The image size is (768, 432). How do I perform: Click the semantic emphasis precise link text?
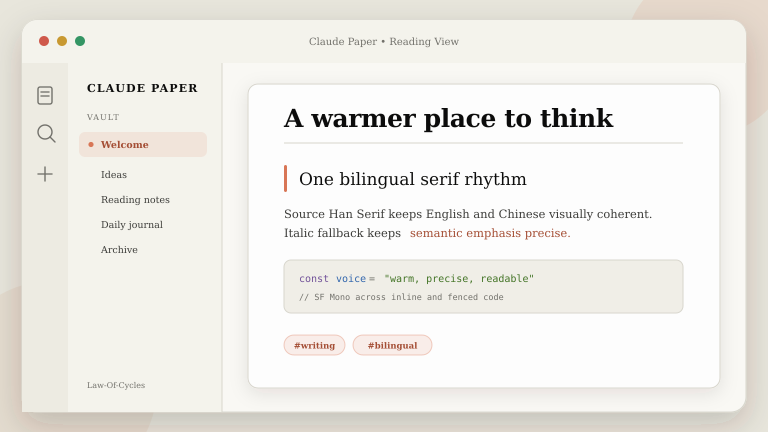point(490,233)
